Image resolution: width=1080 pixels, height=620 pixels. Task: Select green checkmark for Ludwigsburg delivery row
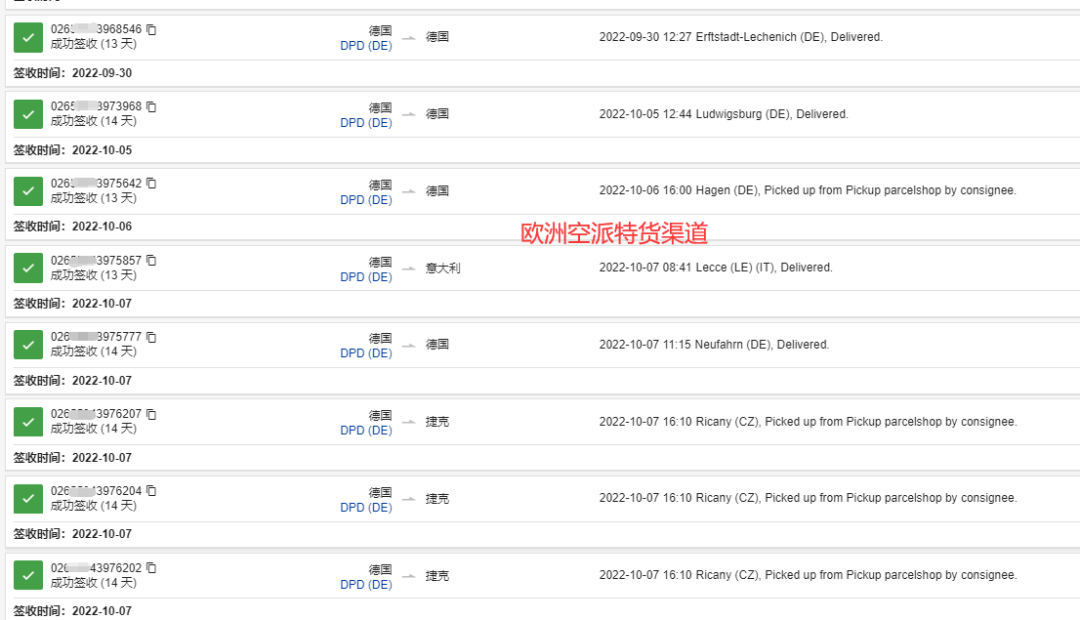[x=28, y=114]
